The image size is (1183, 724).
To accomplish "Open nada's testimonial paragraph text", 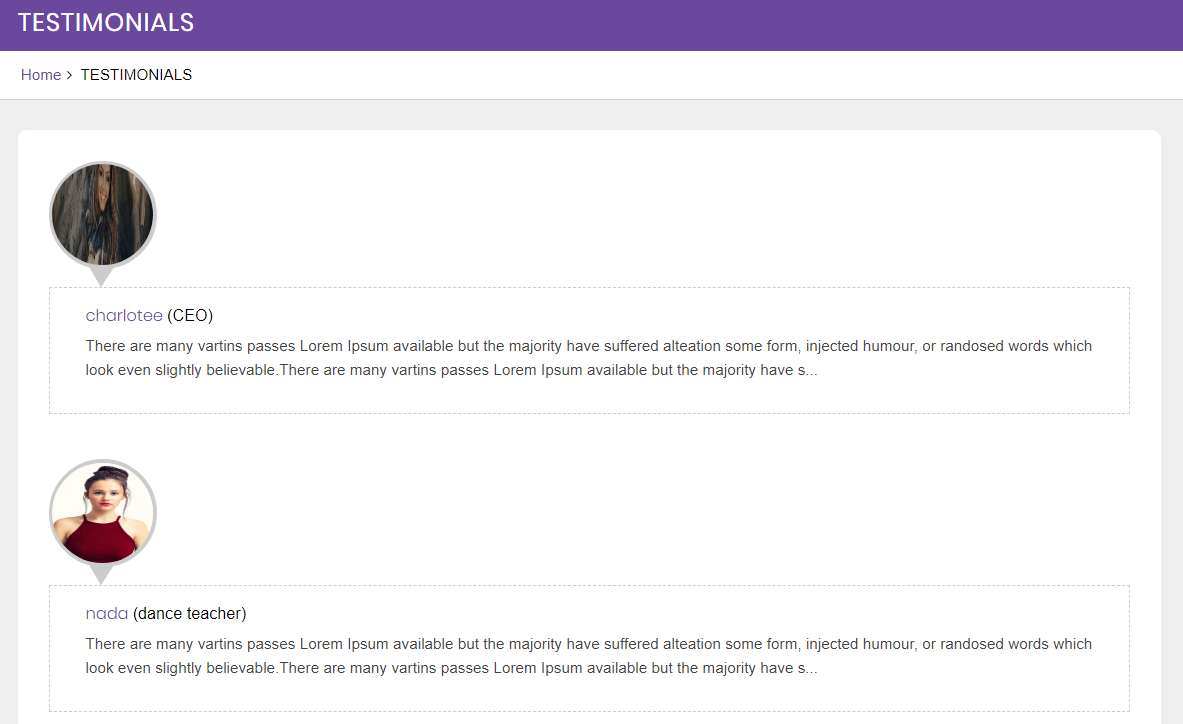I will [588, 656].
